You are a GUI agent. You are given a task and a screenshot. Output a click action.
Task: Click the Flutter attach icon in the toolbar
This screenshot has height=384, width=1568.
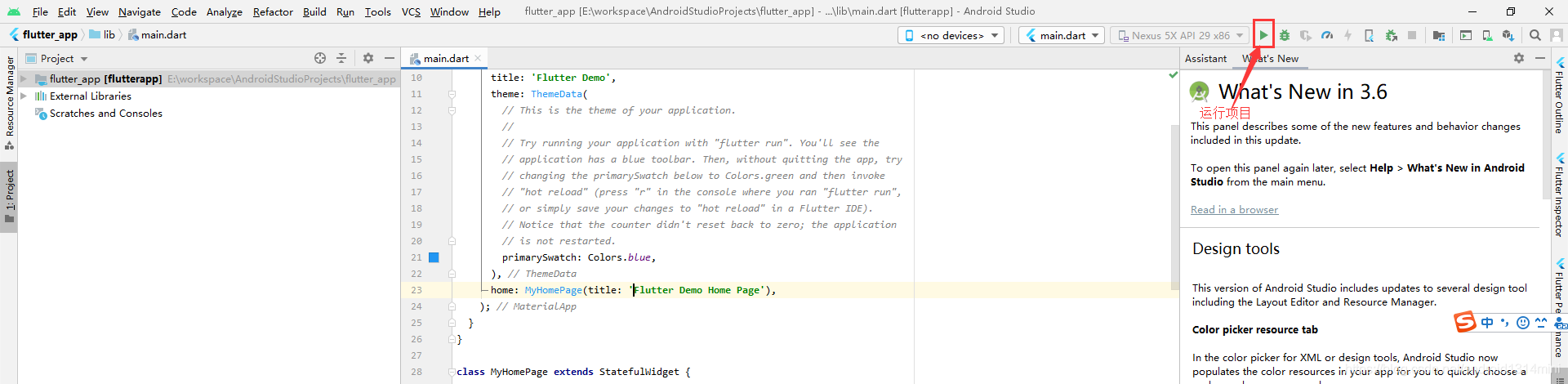[1369, 35]
